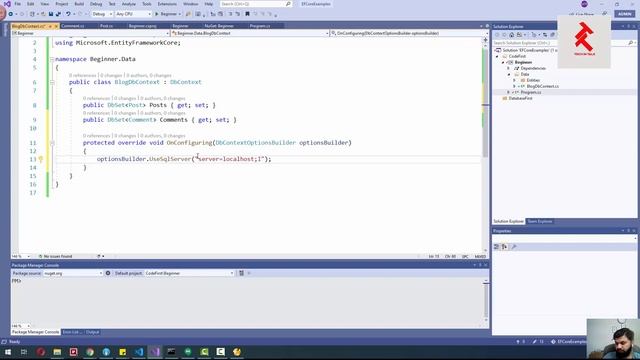Click the DbContextOptionsBuilder type in code

click(x=256, y=142)
